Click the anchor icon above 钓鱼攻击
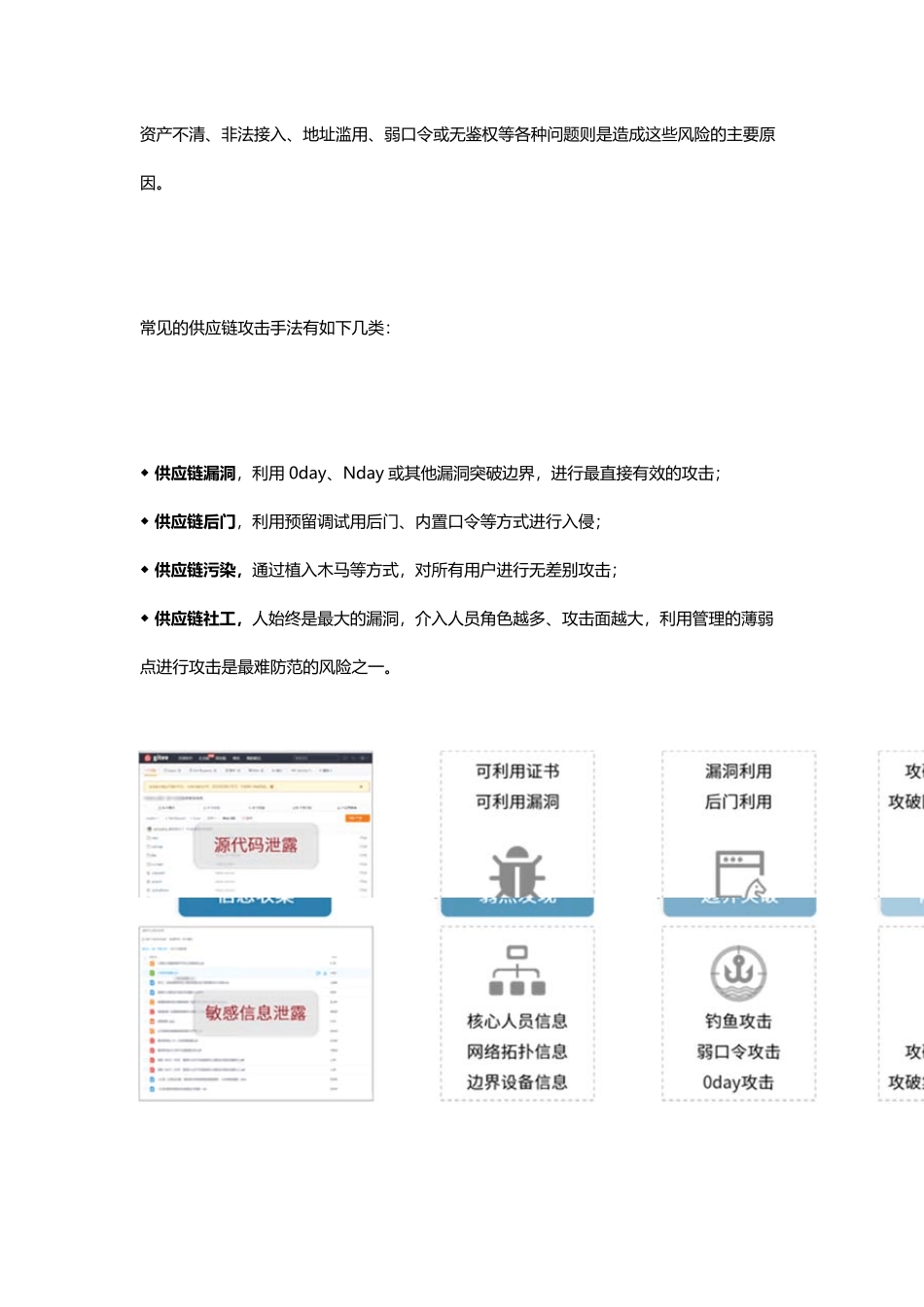 point(738,971)
